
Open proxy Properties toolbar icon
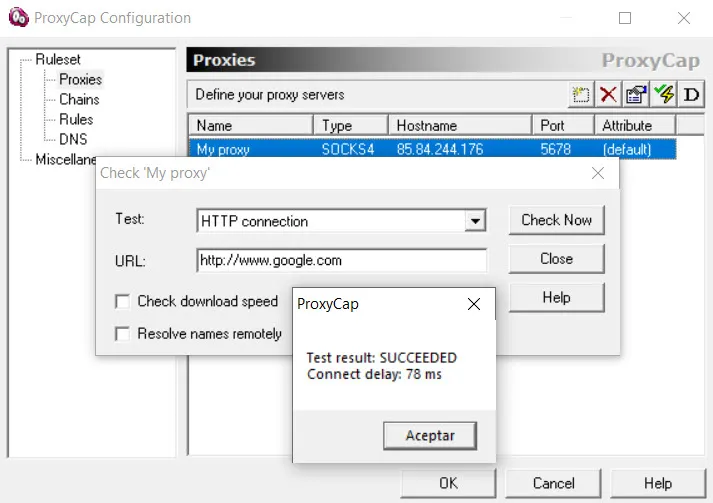coord(636,95)
